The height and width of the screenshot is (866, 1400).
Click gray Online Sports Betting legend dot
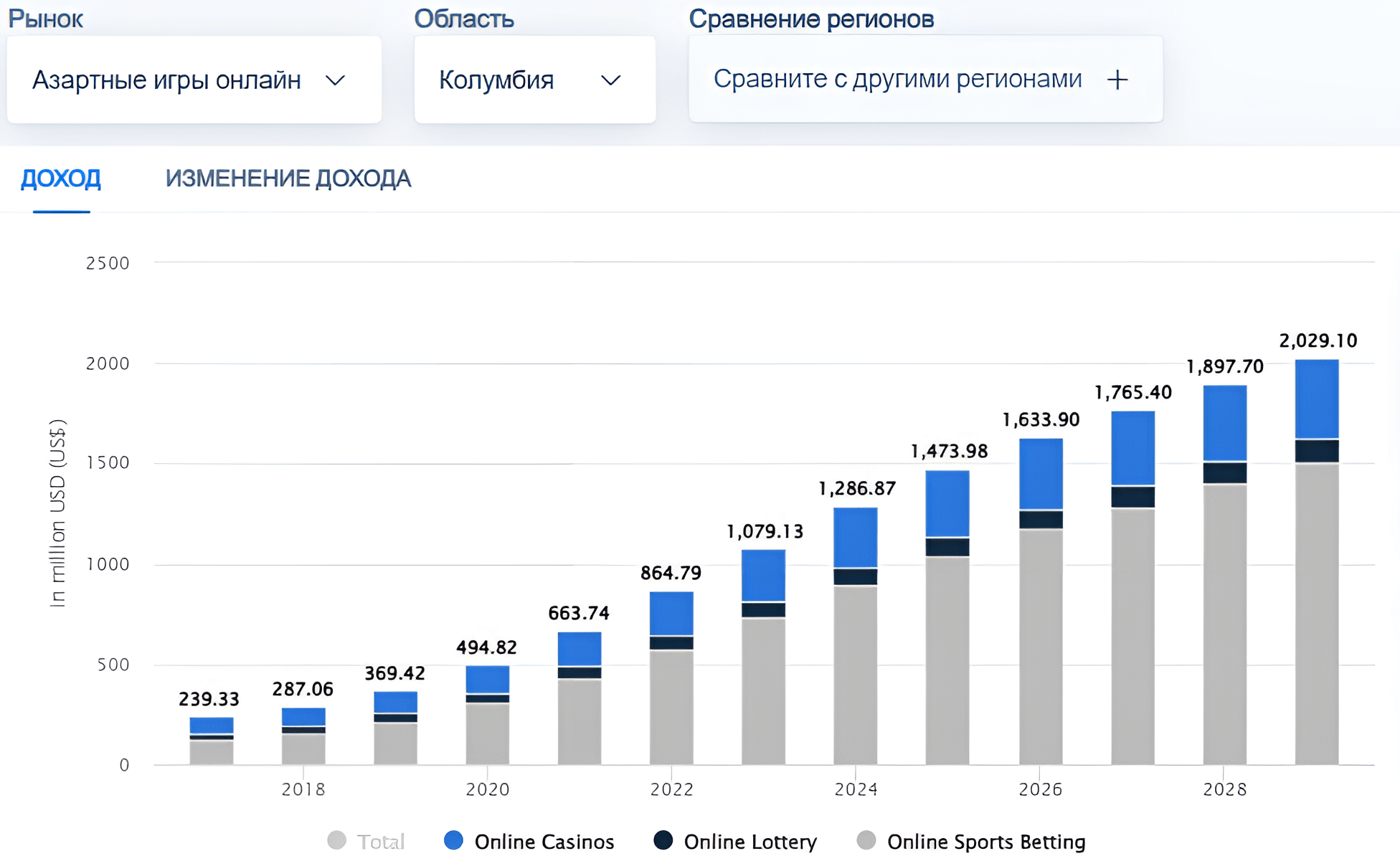coord(866,840)
